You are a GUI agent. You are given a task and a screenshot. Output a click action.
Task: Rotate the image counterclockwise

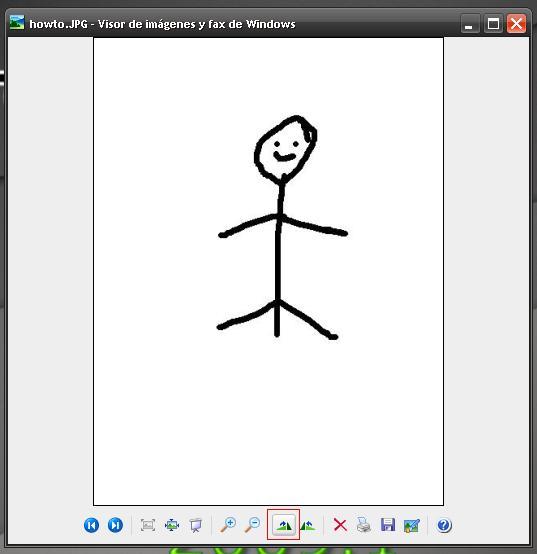(308, 525)
